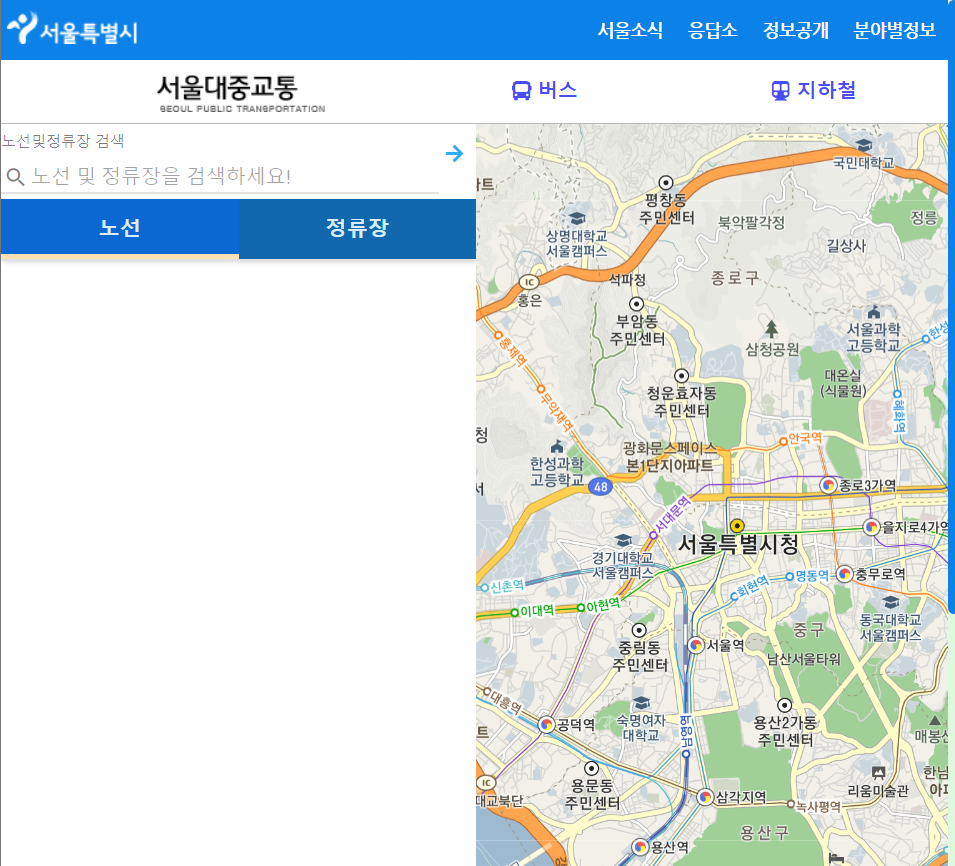Click the 회현역 station marker
The height and width of the screenshot is (866, 955).
(x=734, y=596)
